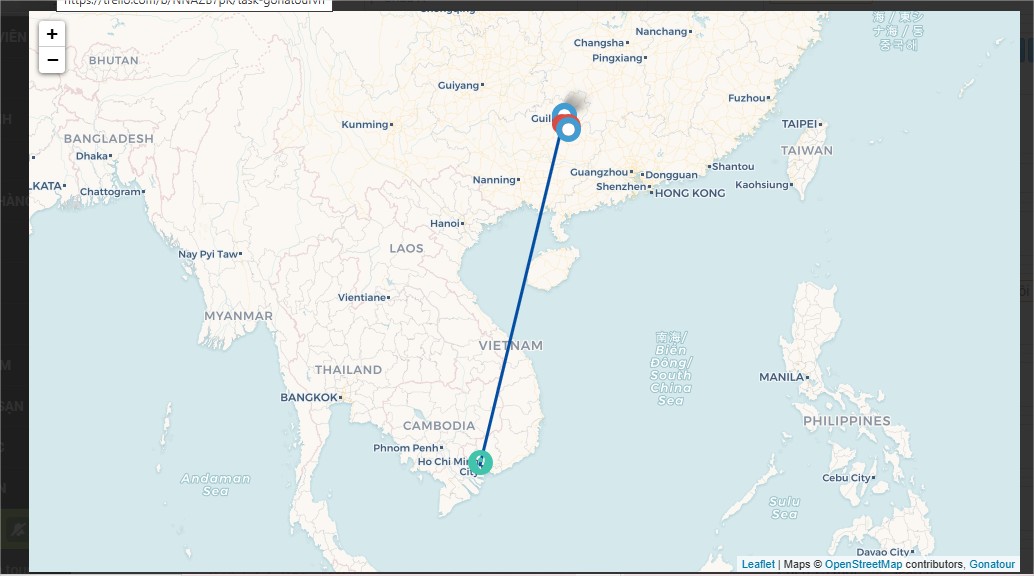The height and width of the screenshot is (576, 1034).
Task: Click the BANGKOK label on the map
Action: pyautogui.click(x=309, y=397)
